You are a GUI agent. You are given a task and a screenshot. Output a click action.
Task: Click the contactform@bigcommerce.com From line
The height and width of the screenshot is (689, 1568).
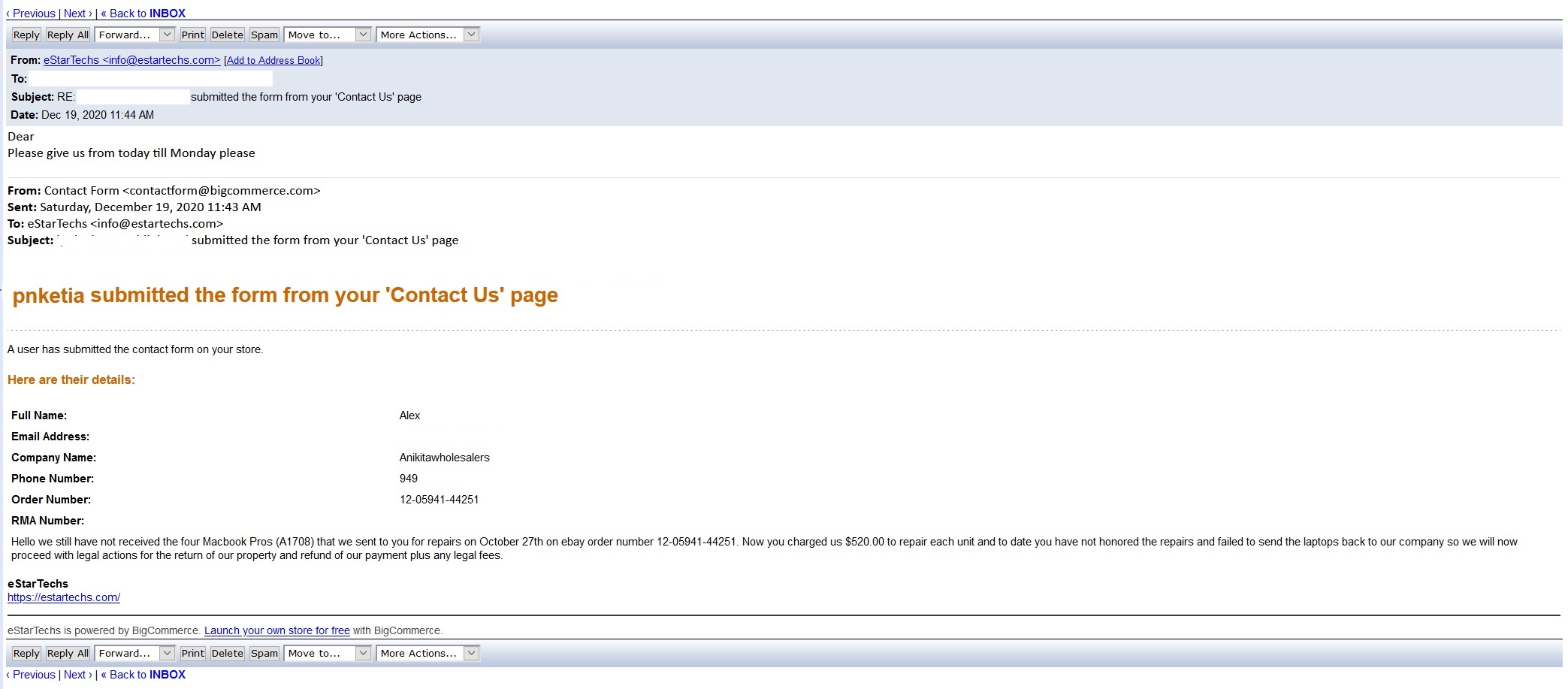pyautogui.click(x=164, y=191)
